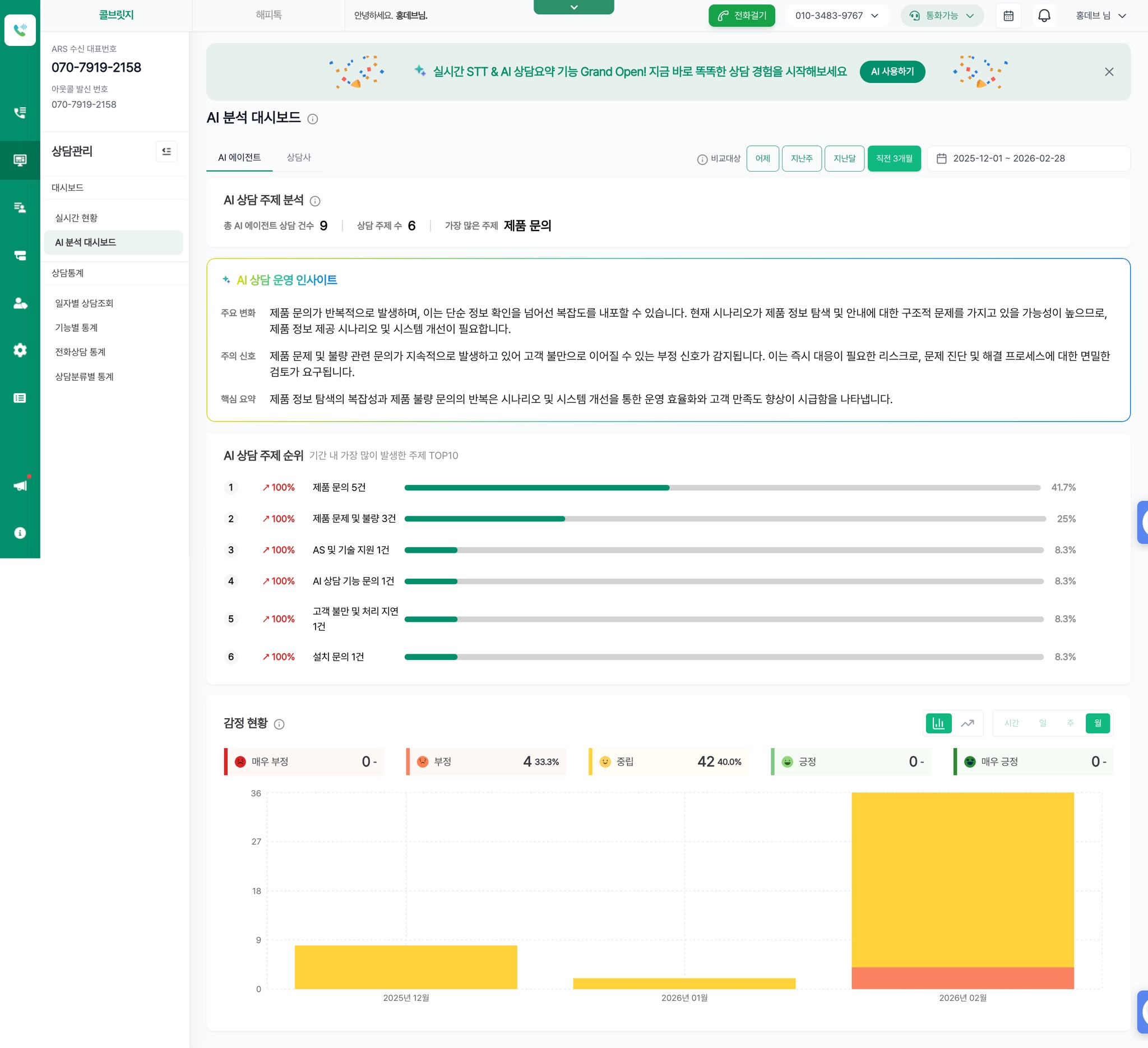Open the calendar icon in top bar
Screen dimensions: 1148x1048
tap(1008, 15)
